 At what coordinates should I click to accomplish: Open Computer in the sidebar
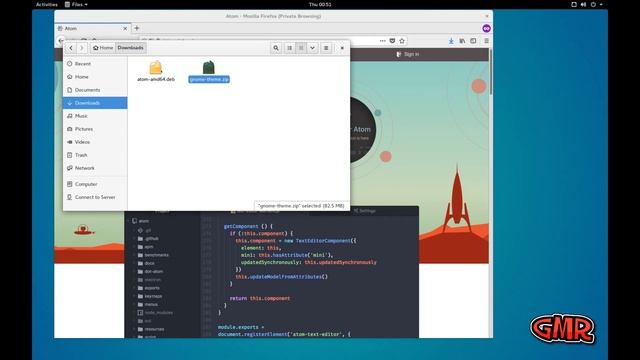[x=95, y=184]
